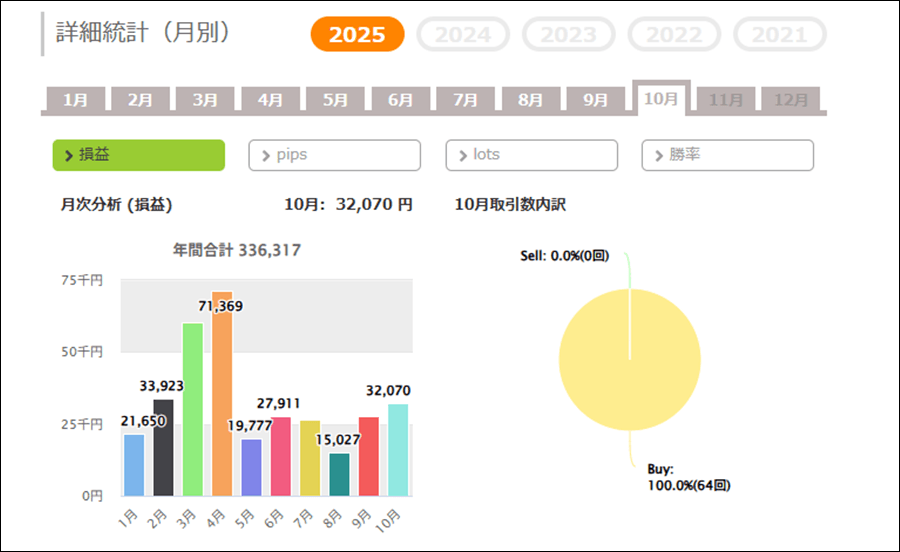This screenshot has width=900, height=552.
Task: Open the 1月 month tab
Action: point(75,100)
